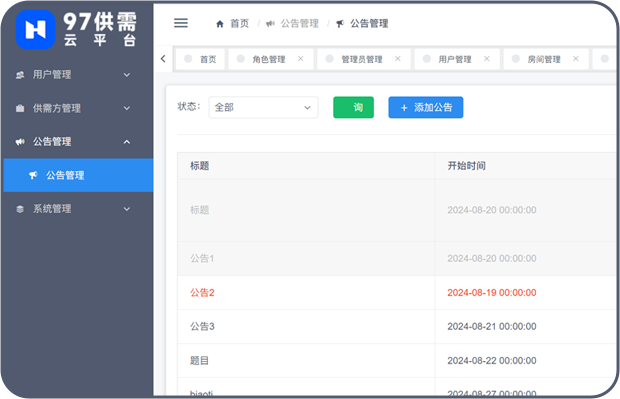Screen dimensions: 620x399
Task: Close the 房间管理 tab
Action: (576, 59)
